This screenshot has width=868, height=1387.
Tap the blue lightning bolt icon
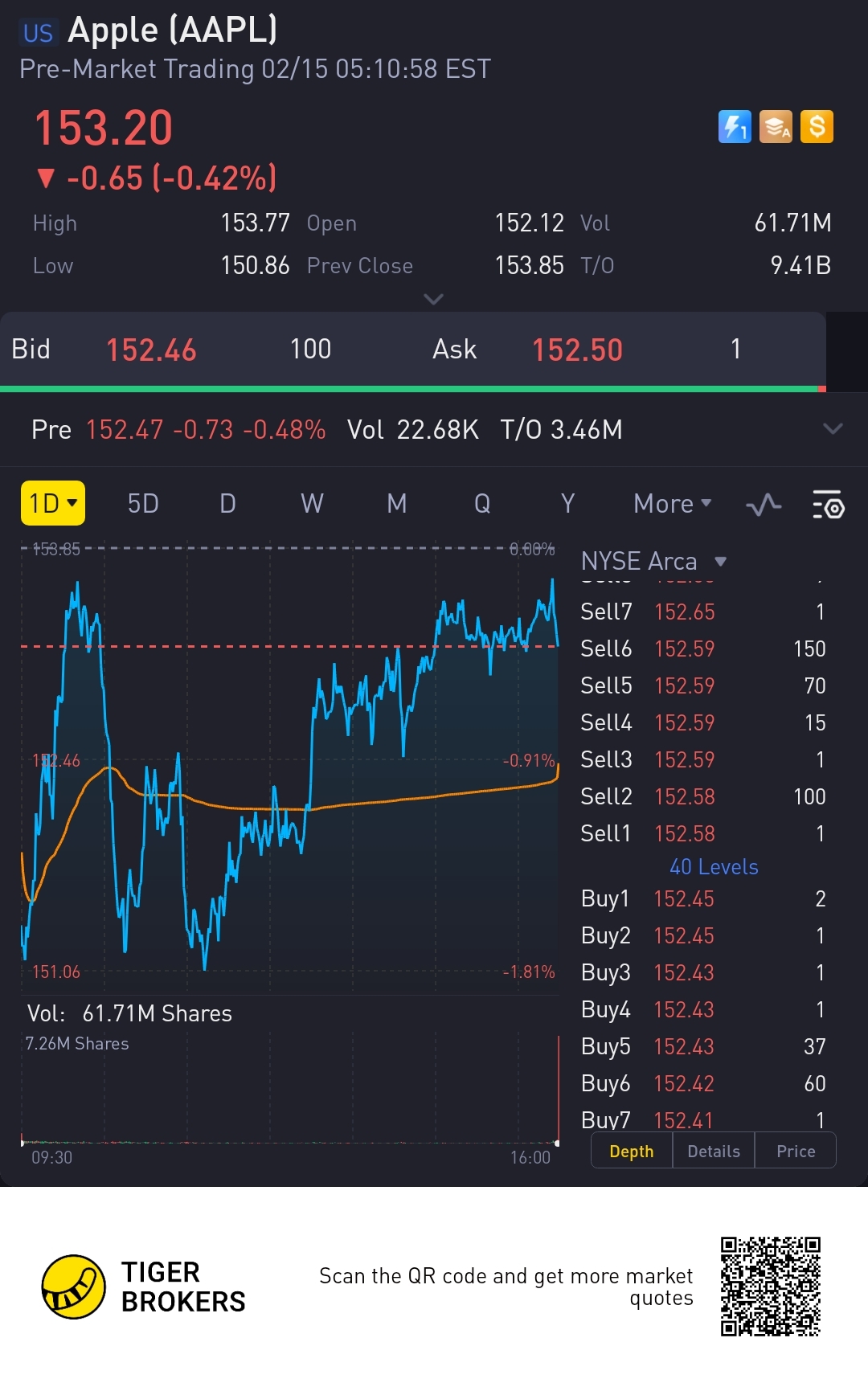734,127
